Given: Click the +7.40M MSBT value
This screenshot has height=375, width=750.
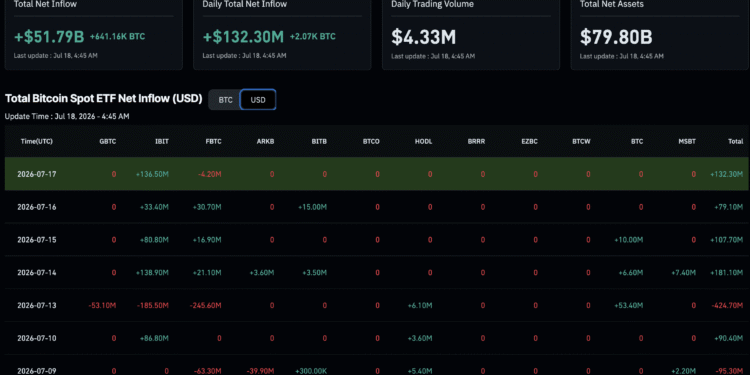Looking at the screenshot, I should [x=683, y=273].
